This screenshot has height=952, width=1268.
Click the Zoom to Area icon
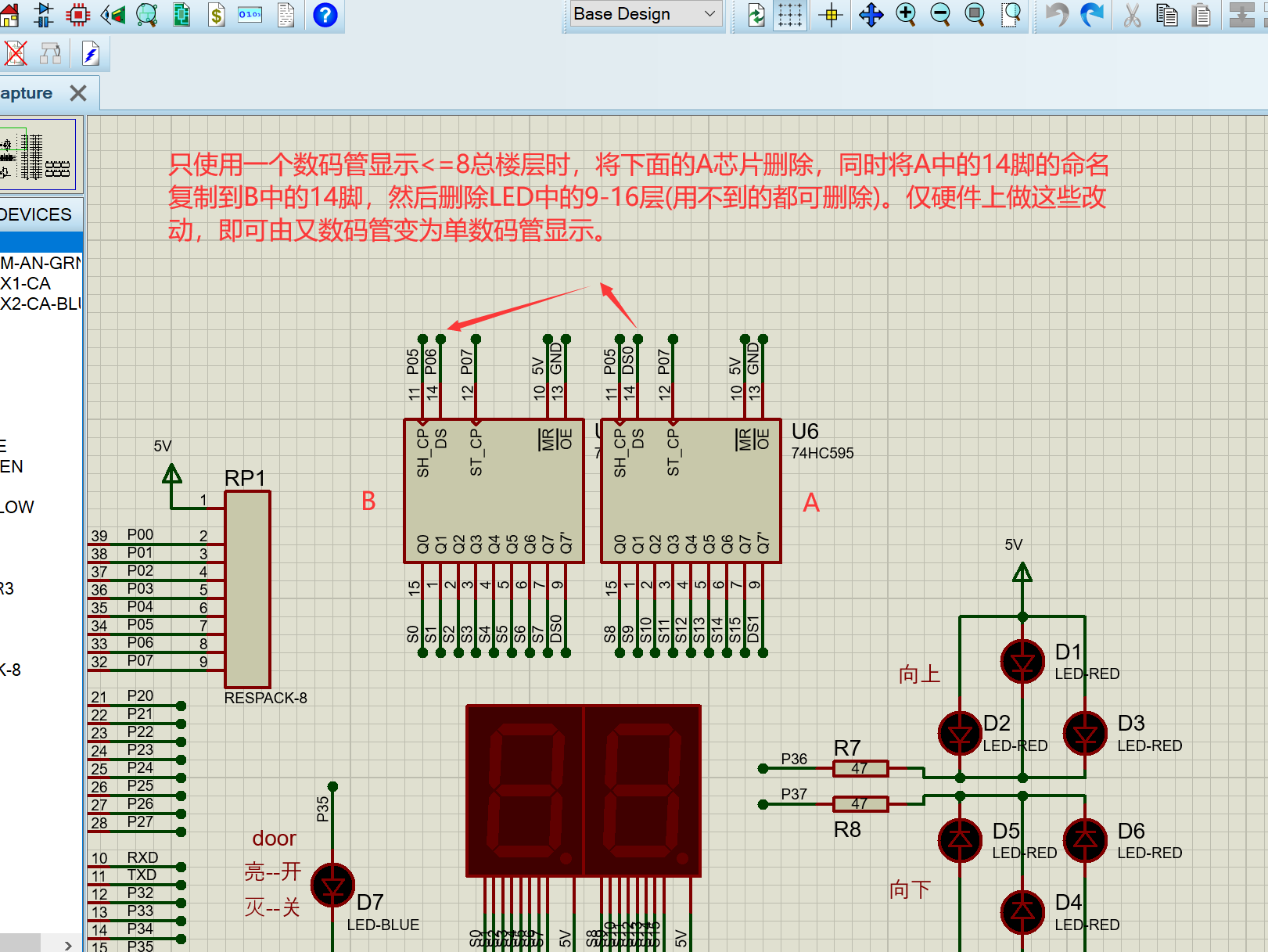(1011, 14)
